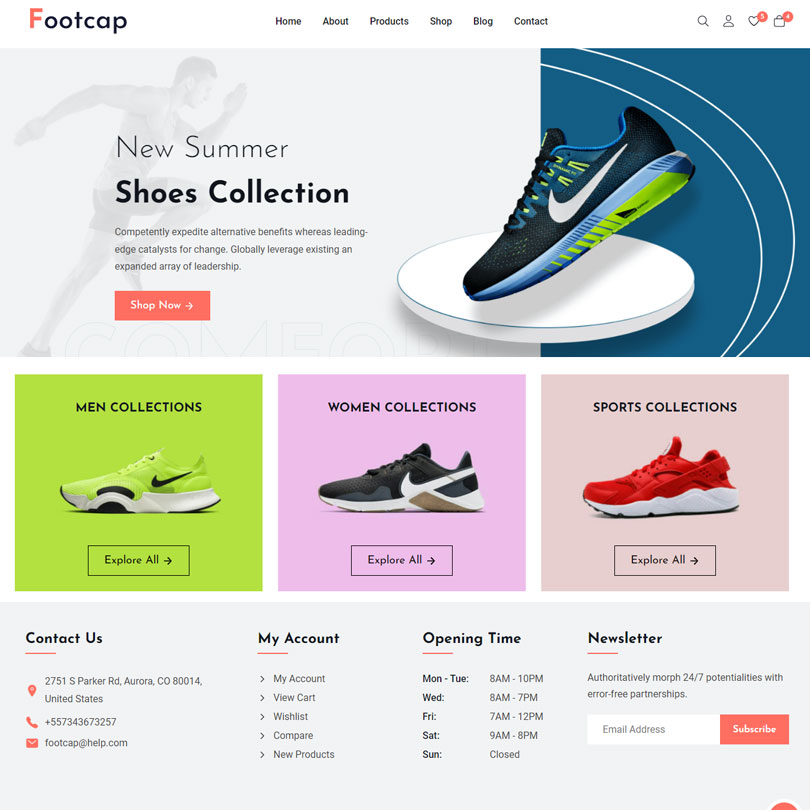The image size is (810, 810).
Task: Open the shopping bag cart icon
Action: [x=779, y=21]
